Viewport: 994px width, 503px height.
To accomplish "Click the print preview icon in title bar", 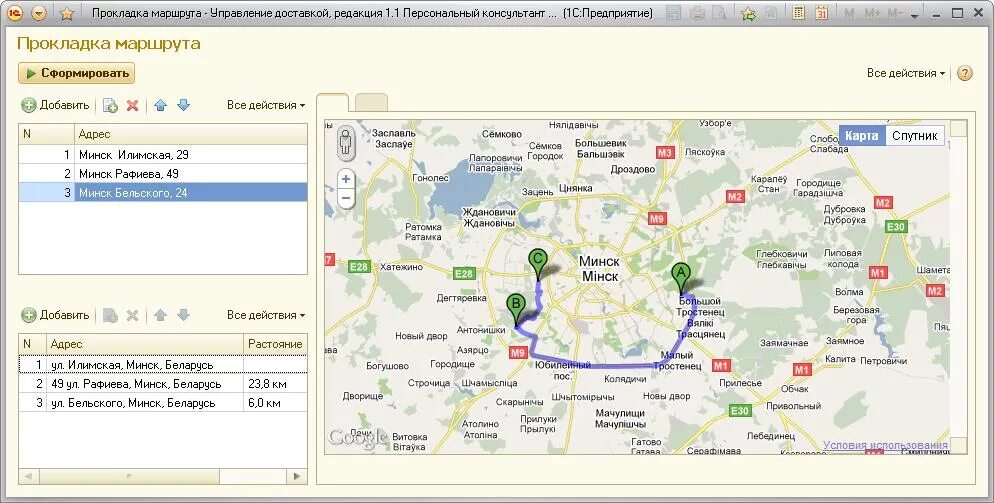I will 719,13.
